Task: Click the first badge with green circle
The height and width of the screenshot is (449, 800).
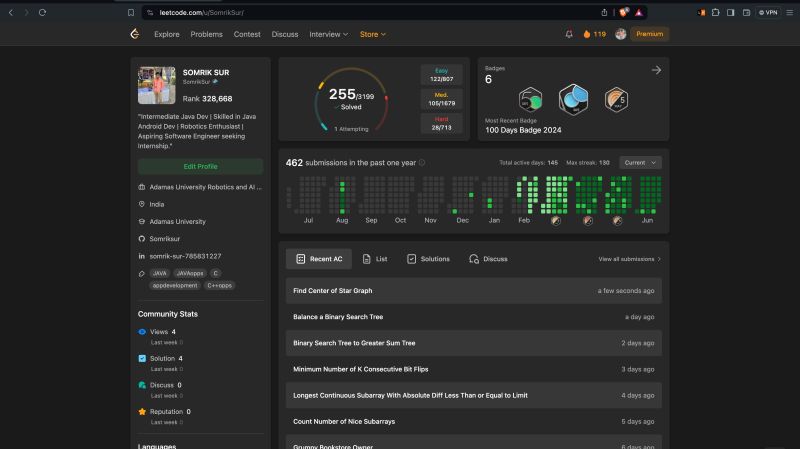Action: coord(530,99)
